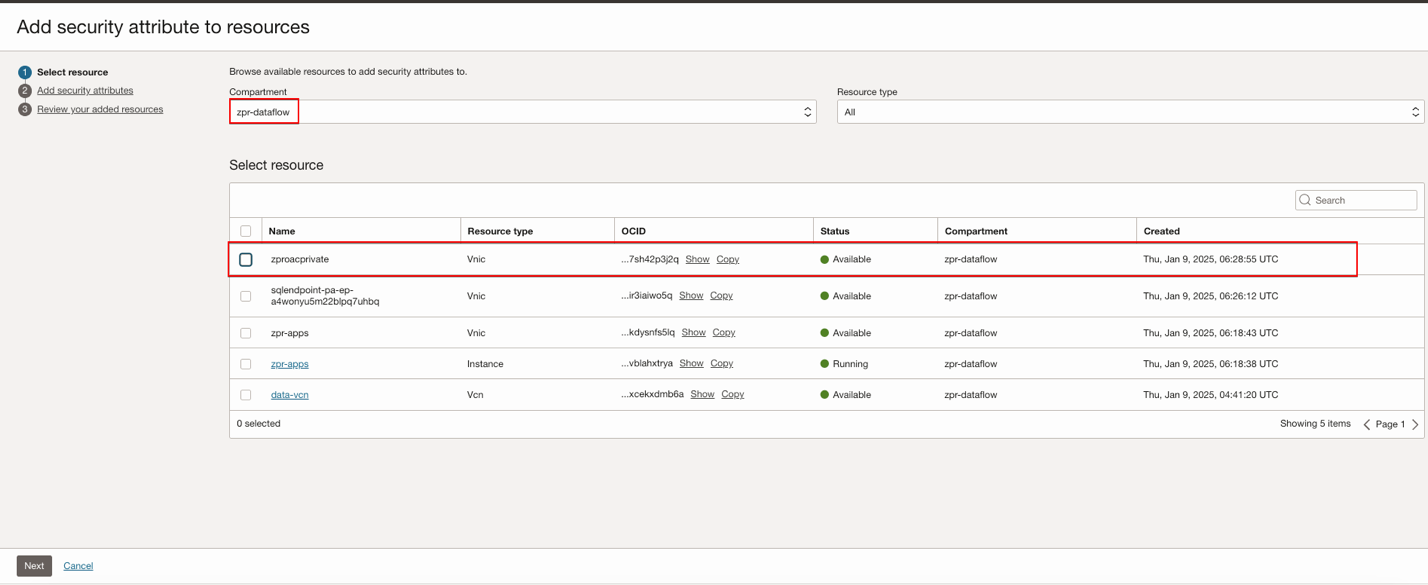Copy the OCID of data-vcn

732,395
